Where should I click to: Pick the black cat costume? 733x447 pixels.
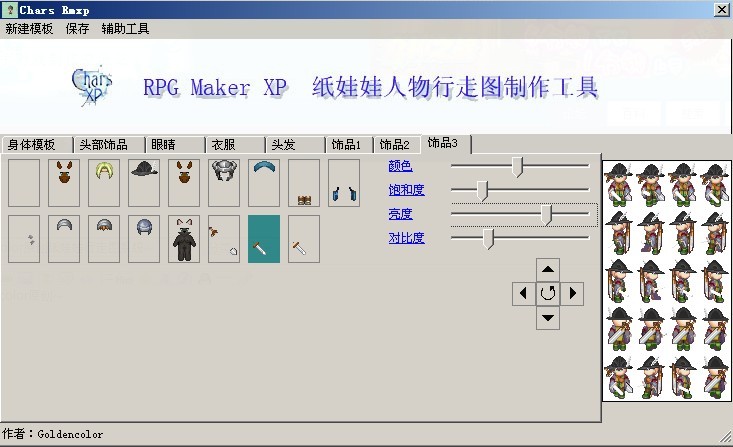184,239
